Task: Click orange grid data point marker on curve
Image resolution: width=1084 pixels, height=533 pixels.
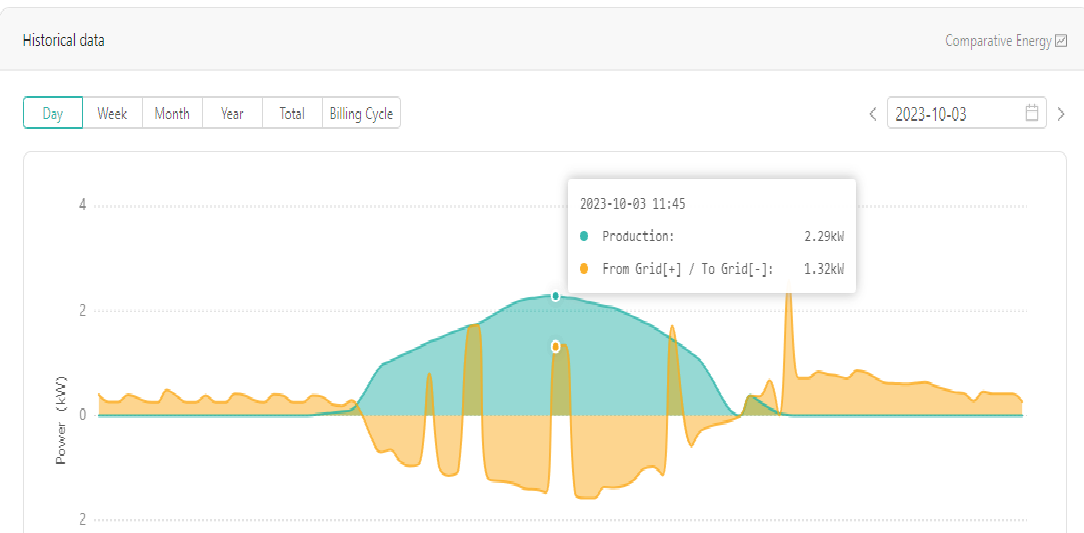Action: point(555,346)
